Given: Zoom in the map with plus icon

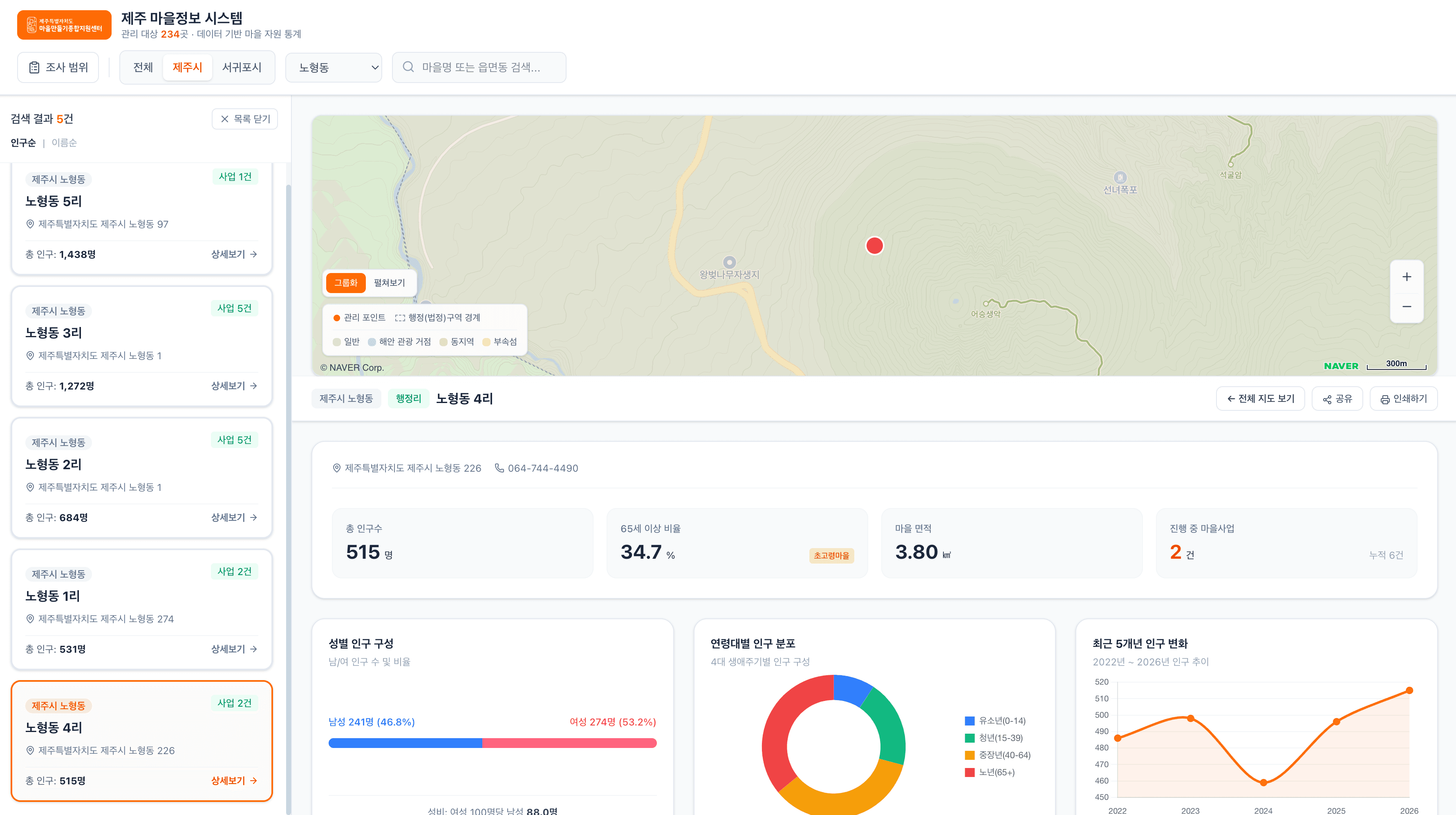Looking at the screenshot, I should tap(1406, 277).
